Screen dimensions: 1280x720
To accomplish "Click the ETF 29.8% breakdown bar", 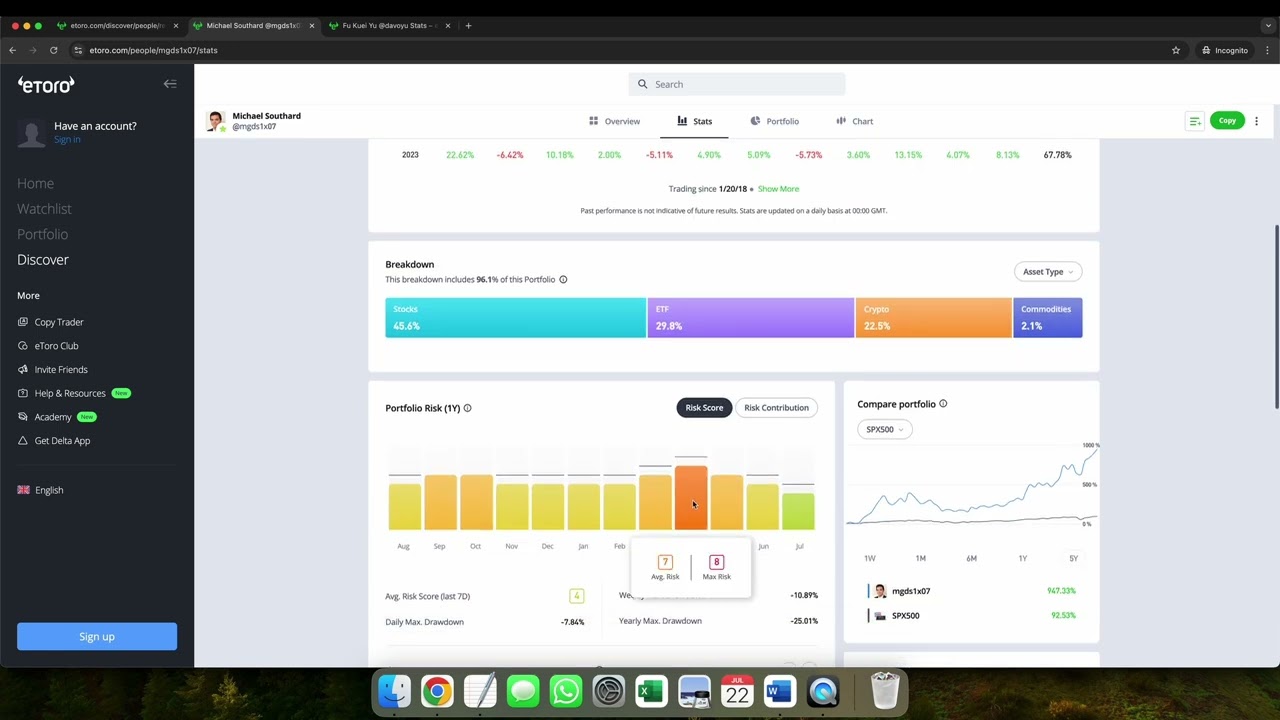I will pos(751,318).
